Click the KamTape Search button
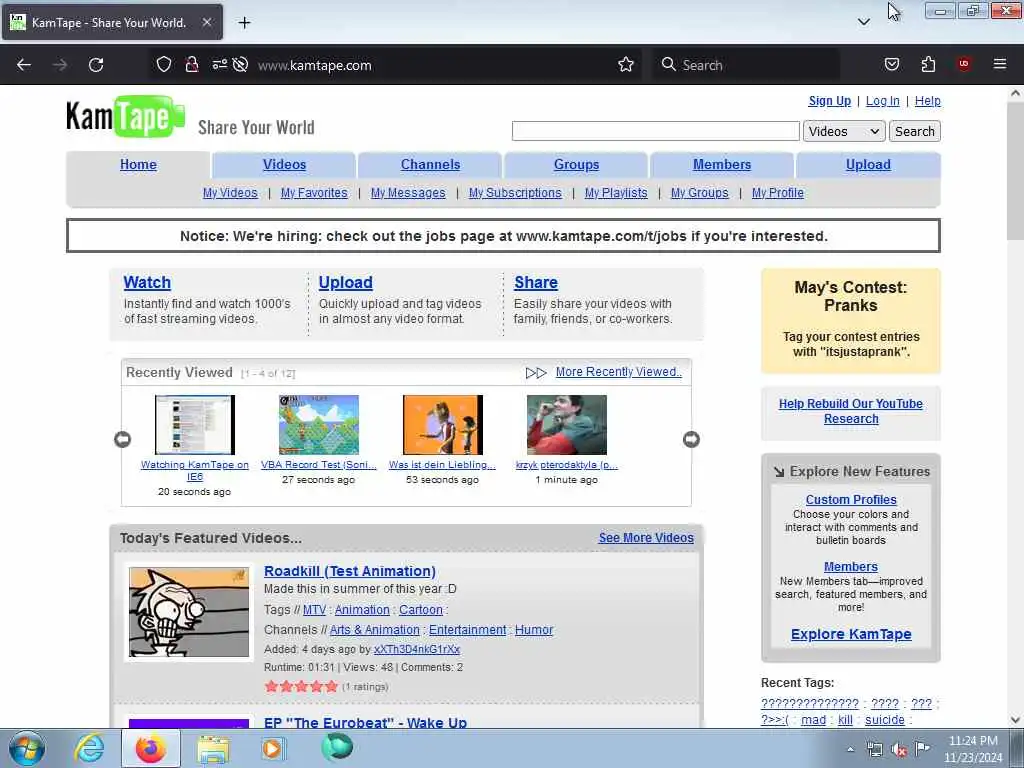The width and height of the screenshot is (1024, 768). click(914, 131)
